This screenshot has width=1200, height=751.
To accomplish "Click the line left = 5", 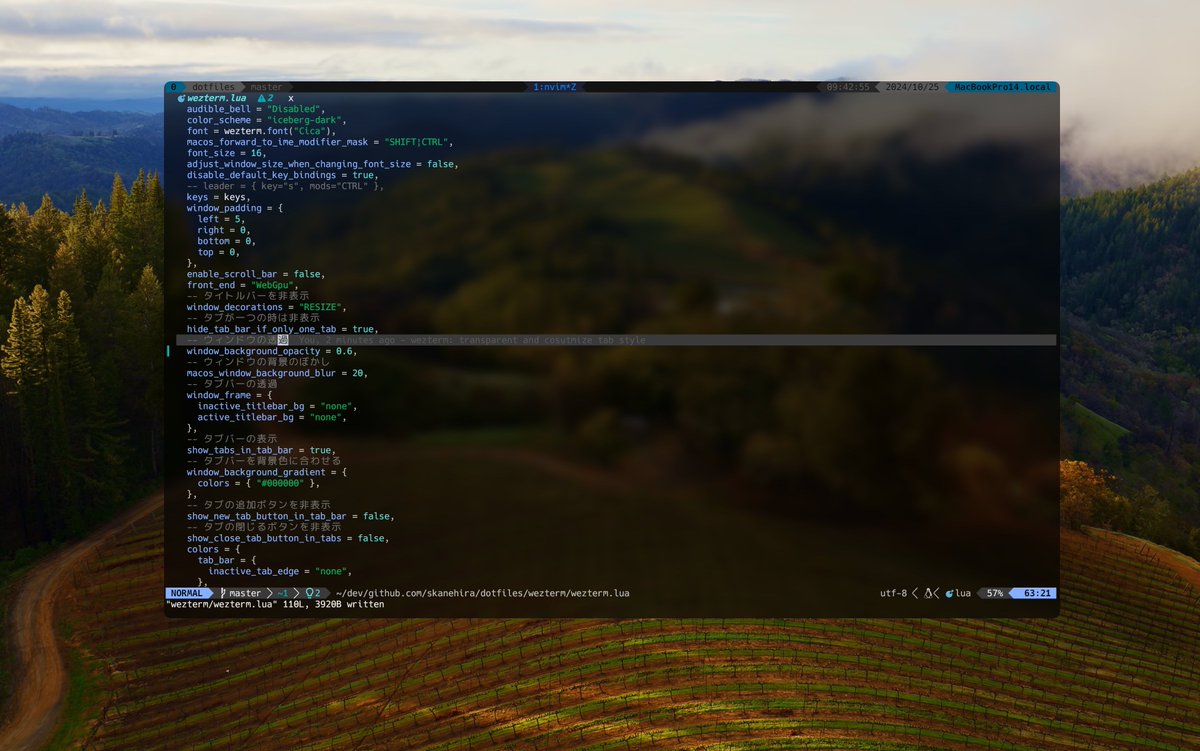I will click(x=221, y=219).
